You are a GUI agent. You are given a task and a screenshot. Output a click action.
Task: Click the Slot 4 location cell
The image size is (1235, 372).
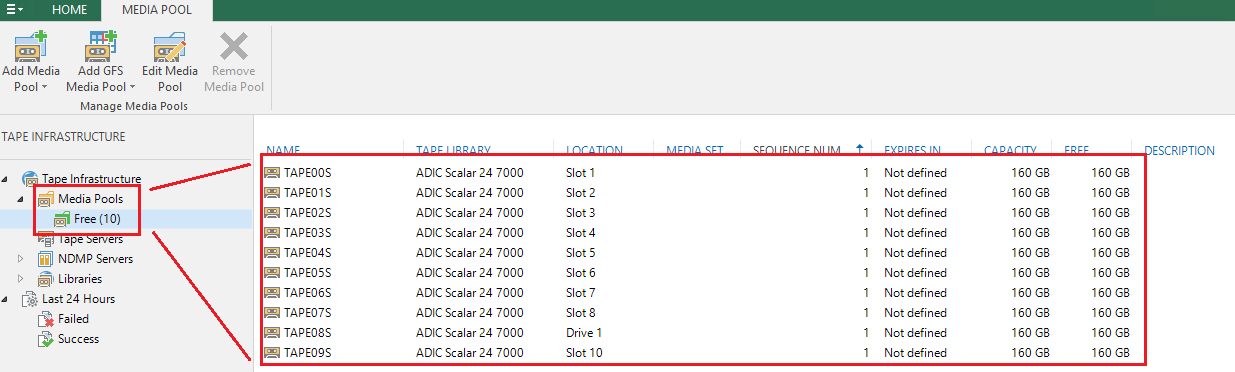point(581,233)
